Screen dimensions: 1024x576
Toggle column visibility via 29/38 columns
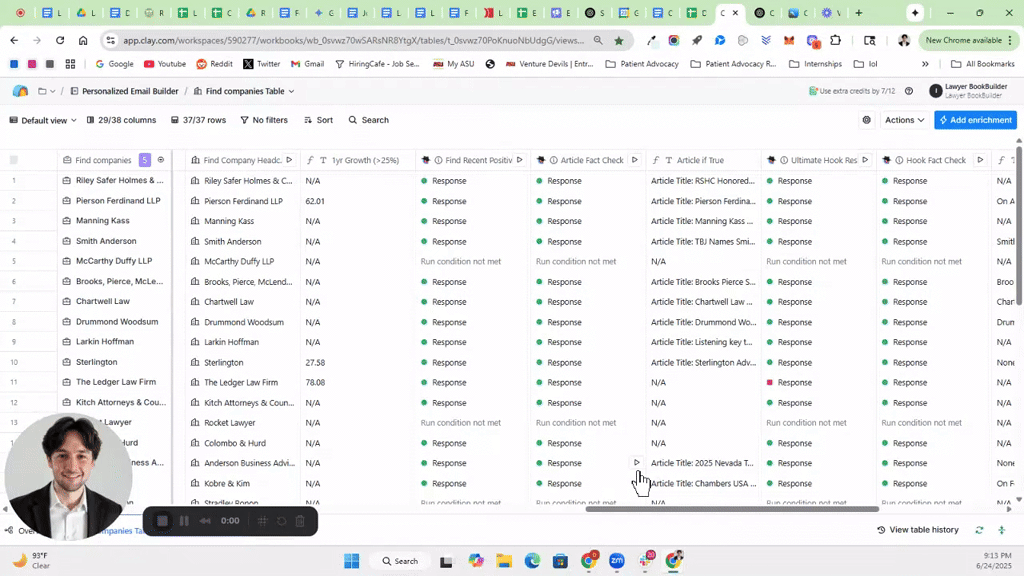pyautogui.click(x=120, y=120)
